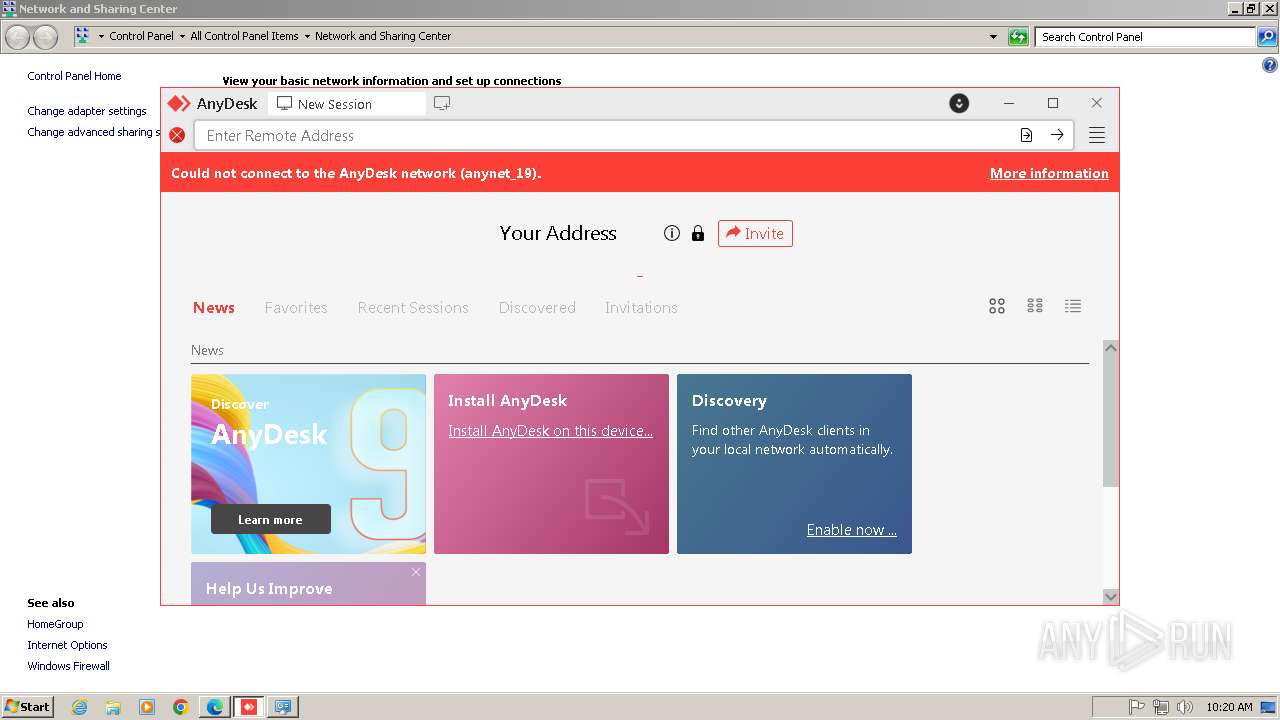Go back in Control Panel window

[18, 37]
